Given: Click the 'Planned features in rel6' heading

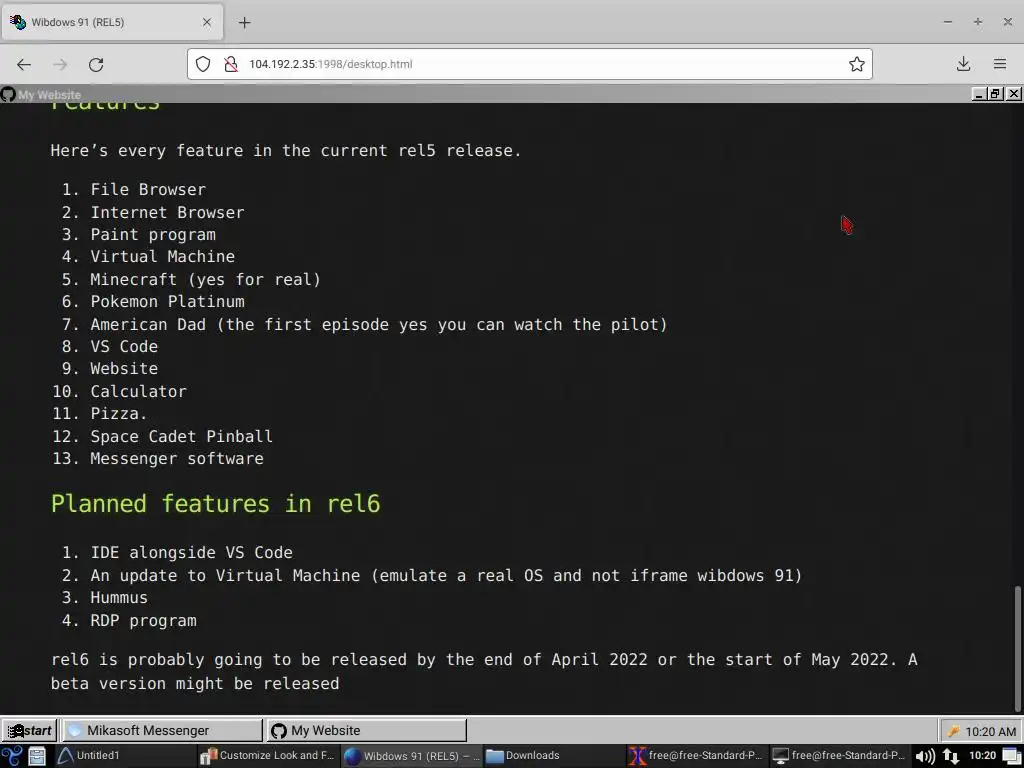Looking at the screenshot, I should (x=216, y=504).
